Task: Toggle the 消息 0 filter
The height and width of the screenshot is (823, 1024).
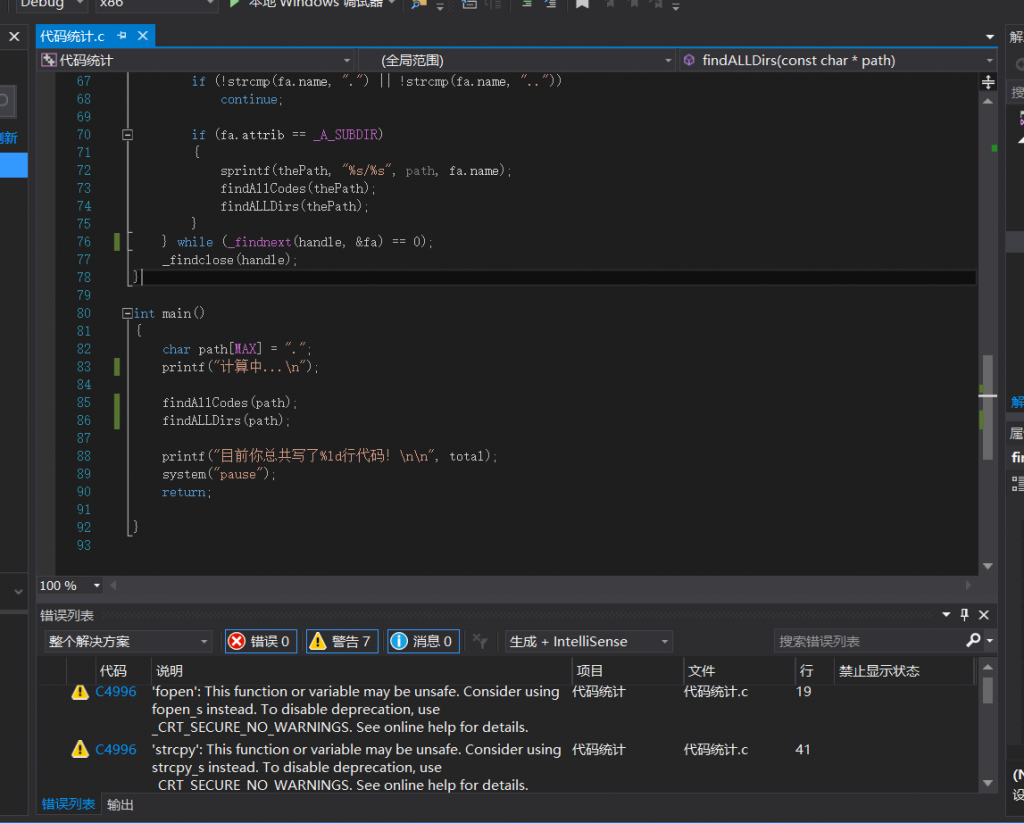Action: (423, 641)
